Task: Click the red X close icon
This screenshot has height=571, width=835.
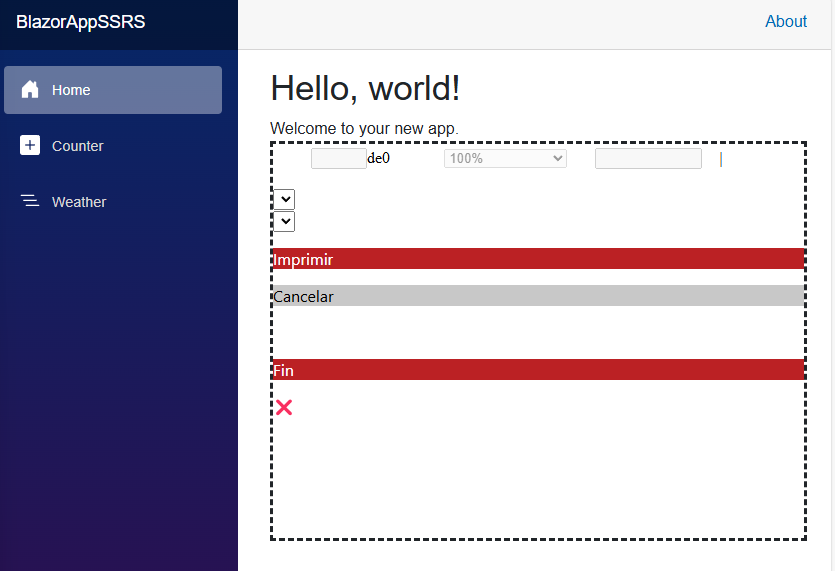Action: 284,407
